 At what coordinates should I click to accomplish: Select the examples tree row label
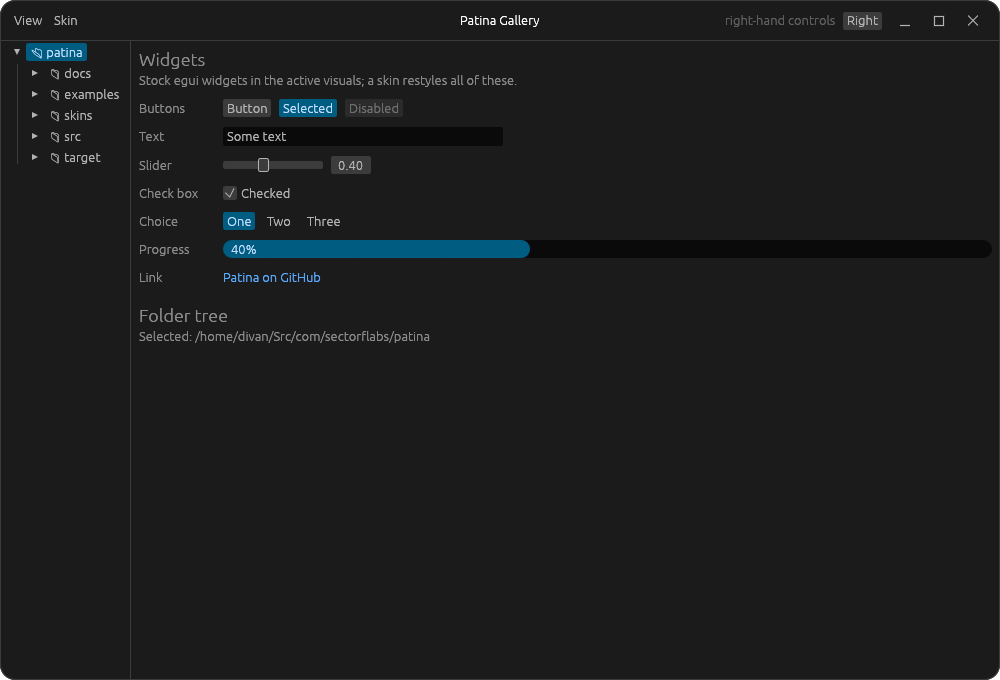click(91, 94)
